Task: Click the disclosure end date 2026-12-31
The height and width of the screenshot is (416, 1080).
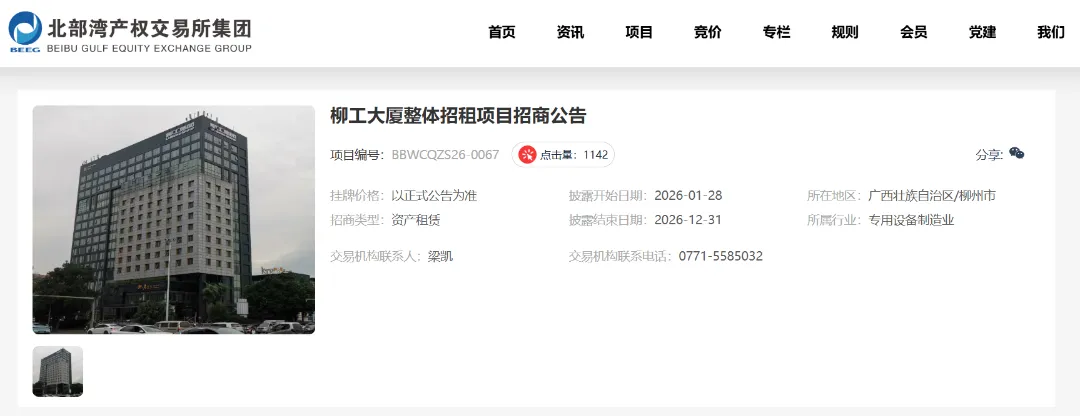Action: [688, 220]
